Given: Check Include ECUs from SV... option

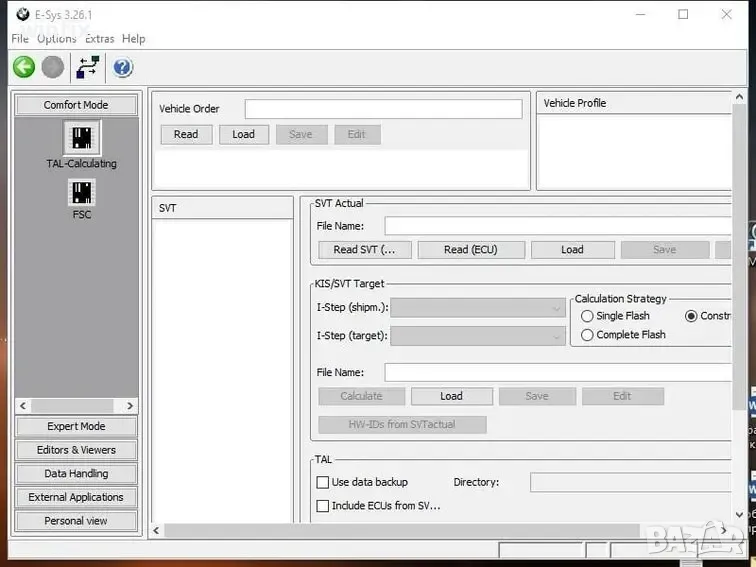Looking at the screenshot, I should pos(323,506).
